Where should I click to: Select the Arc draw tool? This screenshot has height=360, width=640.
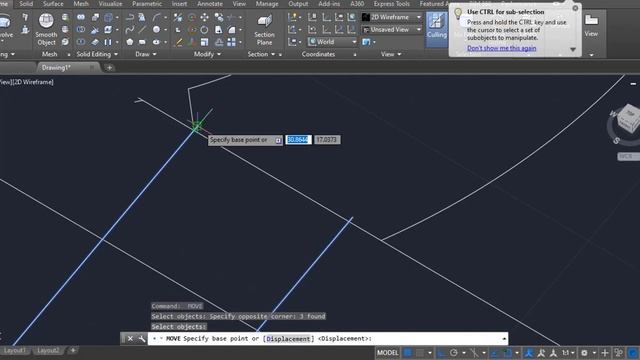click(156, 17)
